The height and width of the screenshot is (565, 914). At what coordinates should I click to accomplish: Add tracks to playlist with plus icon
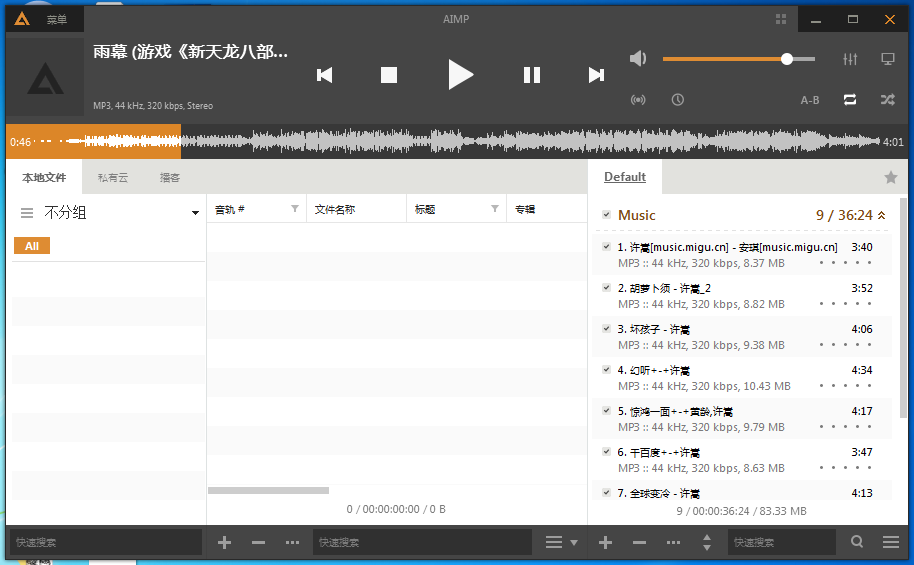tap(605, 543)
